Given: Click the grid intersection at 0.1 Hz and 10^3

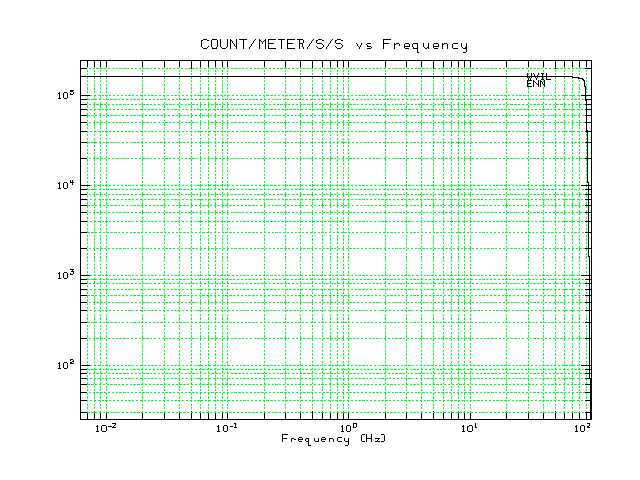Looking at the screenshot, I should [226, 276].
